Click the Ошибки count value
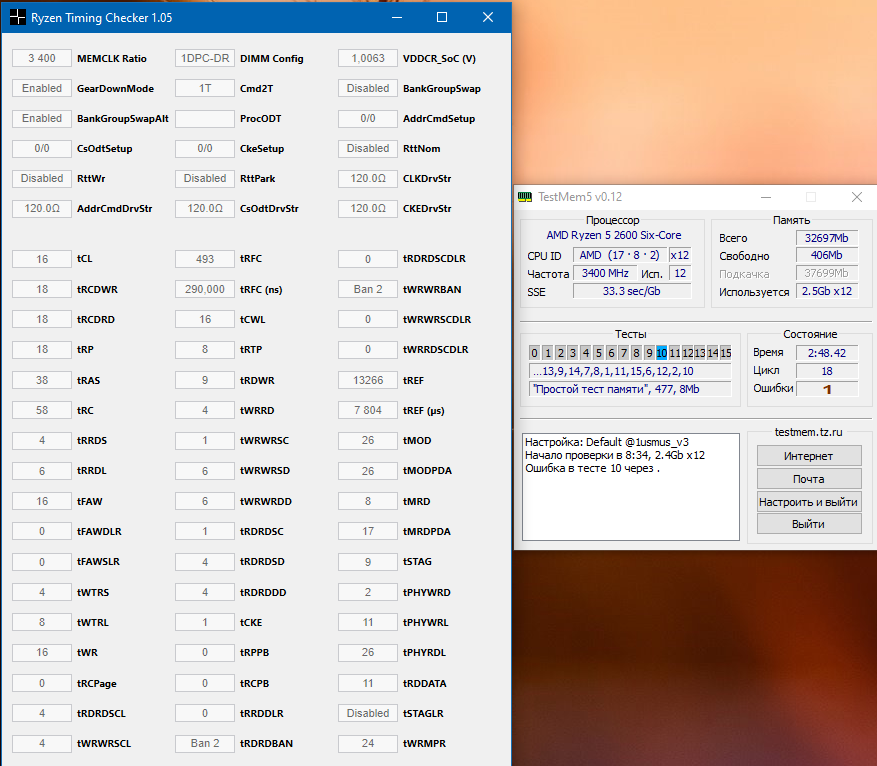This screenshot has height=766, width=877. [x=827, y=389]
